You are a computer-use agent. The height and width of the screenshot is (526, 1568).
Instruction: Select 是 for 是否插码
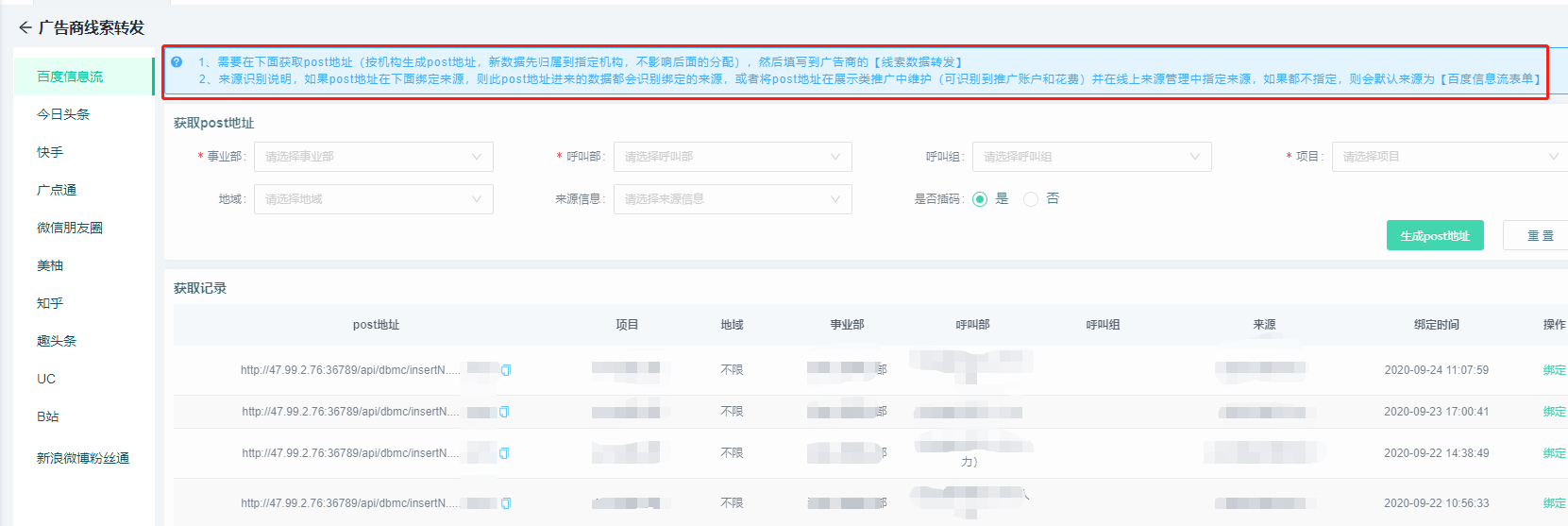[980, 199]
